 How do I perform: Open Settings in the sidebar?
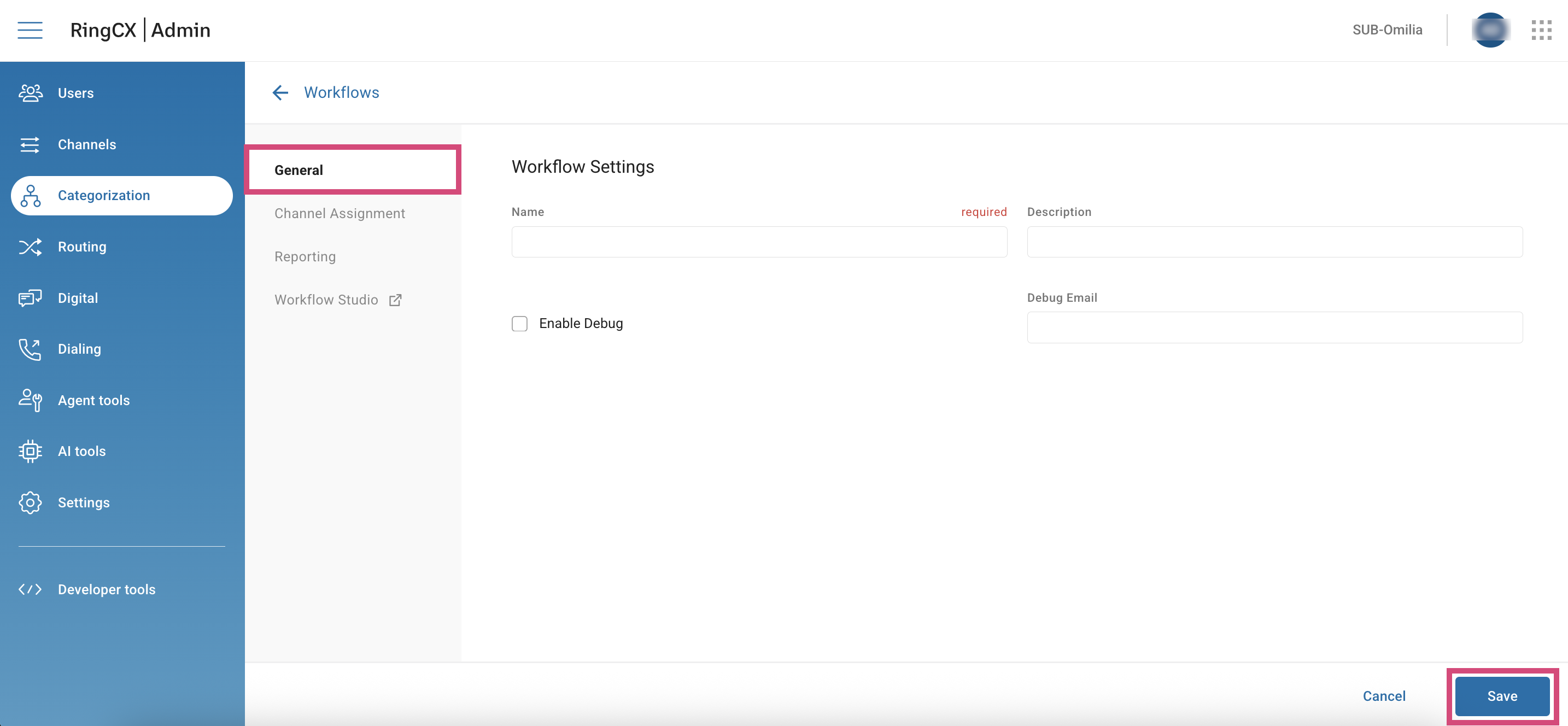pyautogui.click(x=84, y=502)
